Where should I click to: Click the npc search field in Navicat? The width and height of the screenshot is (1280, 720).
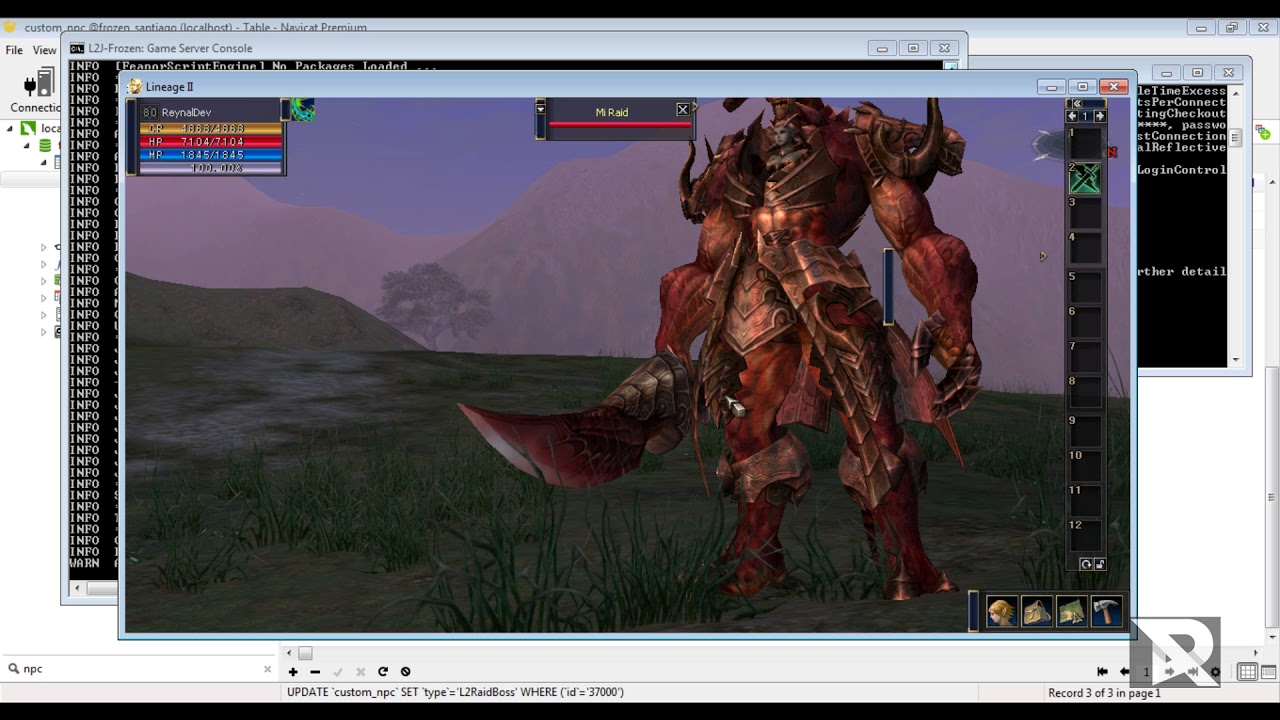point(140,669)
